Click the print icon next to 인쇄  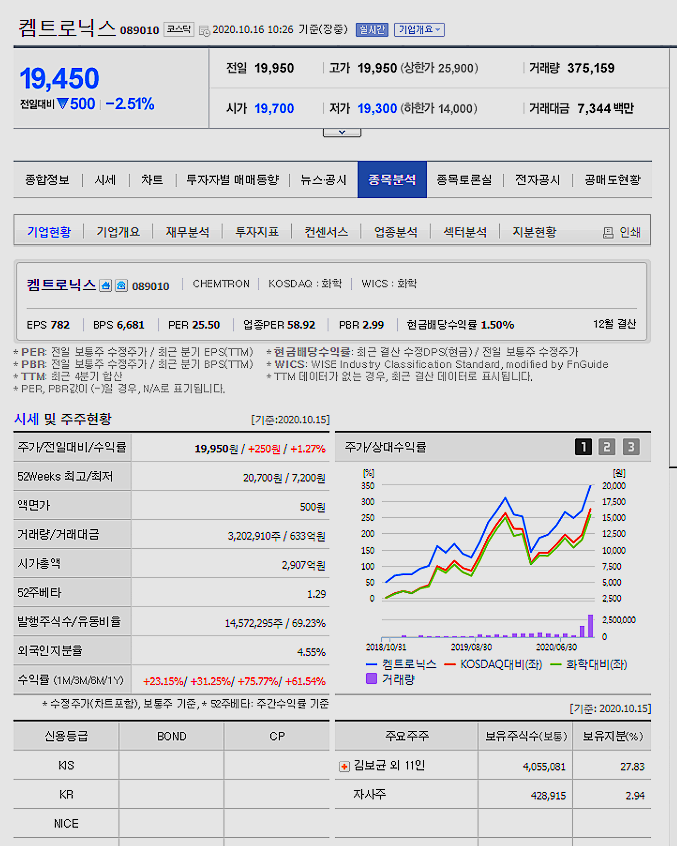tap(608, 233)
